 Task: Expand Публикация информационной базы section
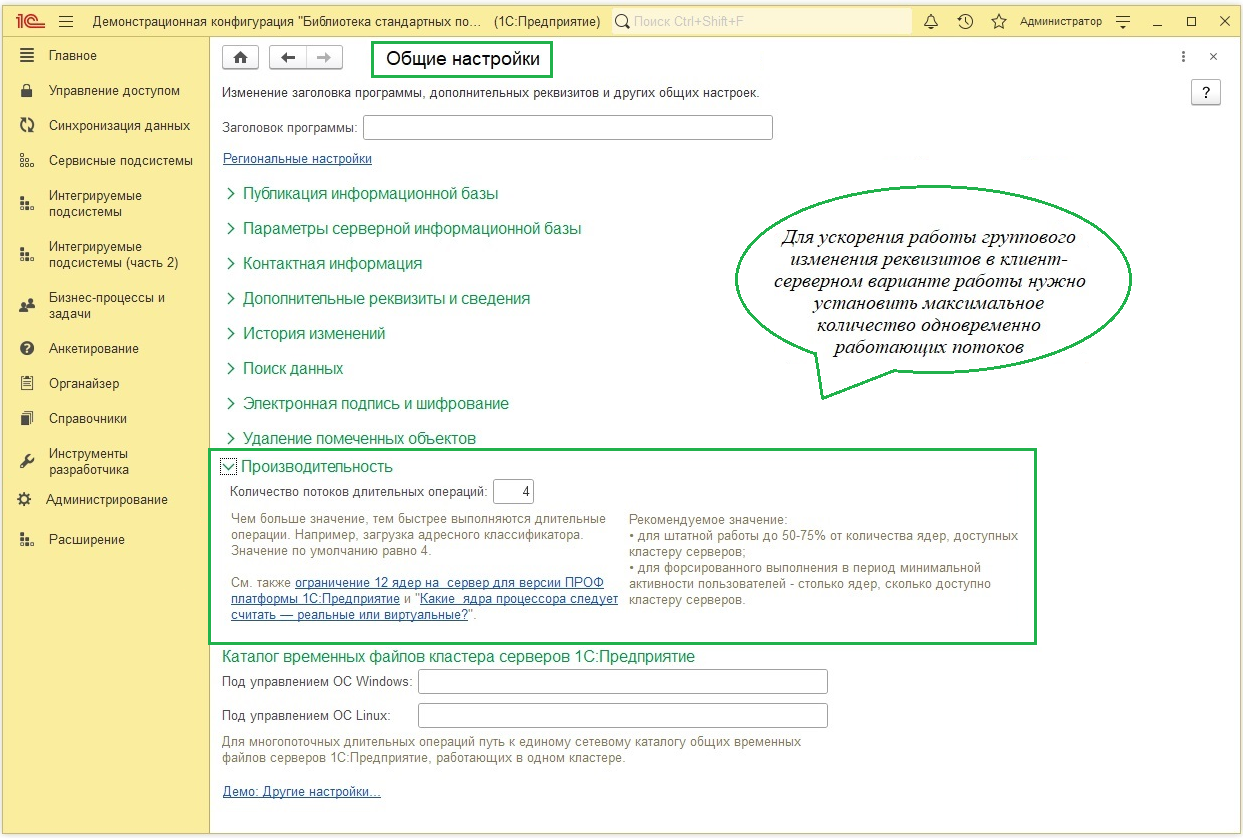click(370, 194)
